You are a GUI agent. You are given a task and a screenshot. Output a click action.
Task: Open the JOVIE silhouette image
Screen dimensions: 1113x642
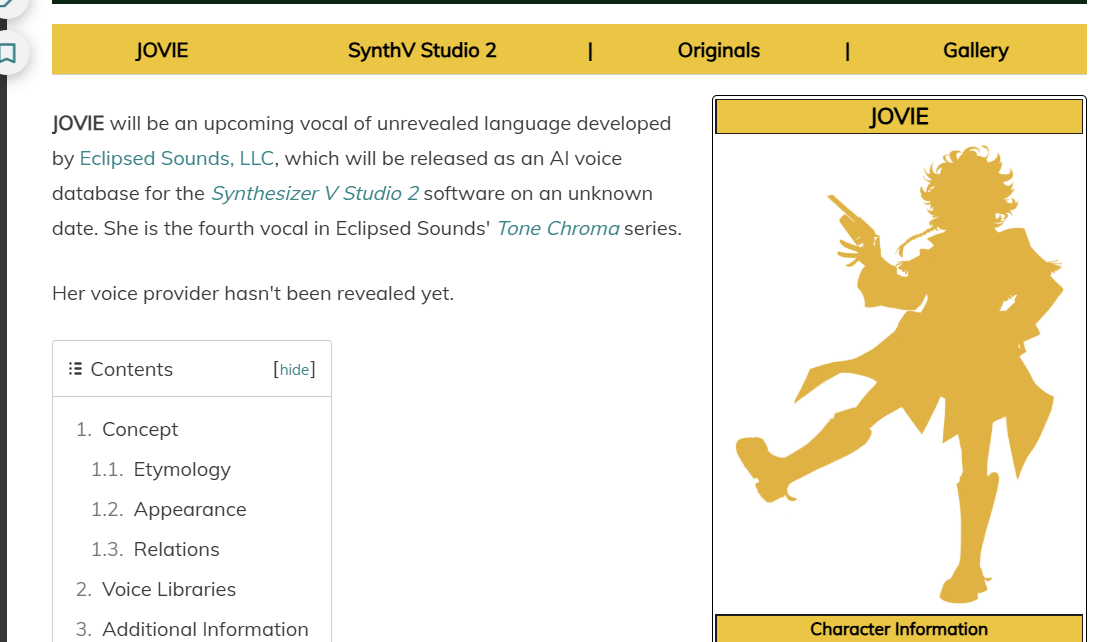[899, 374]
